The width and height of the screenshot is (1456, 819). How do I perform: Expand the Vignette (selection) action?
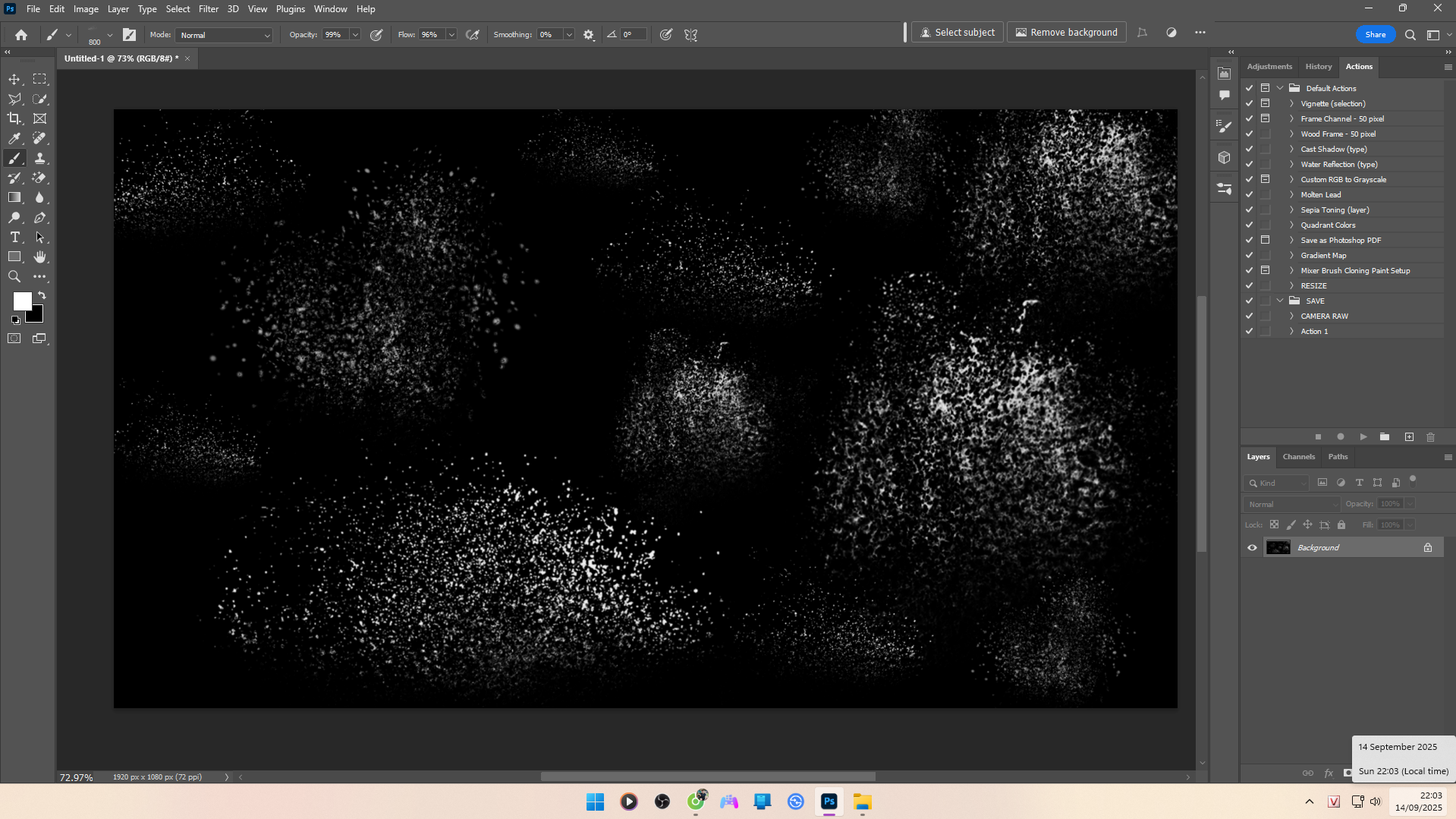[1291, 103]
